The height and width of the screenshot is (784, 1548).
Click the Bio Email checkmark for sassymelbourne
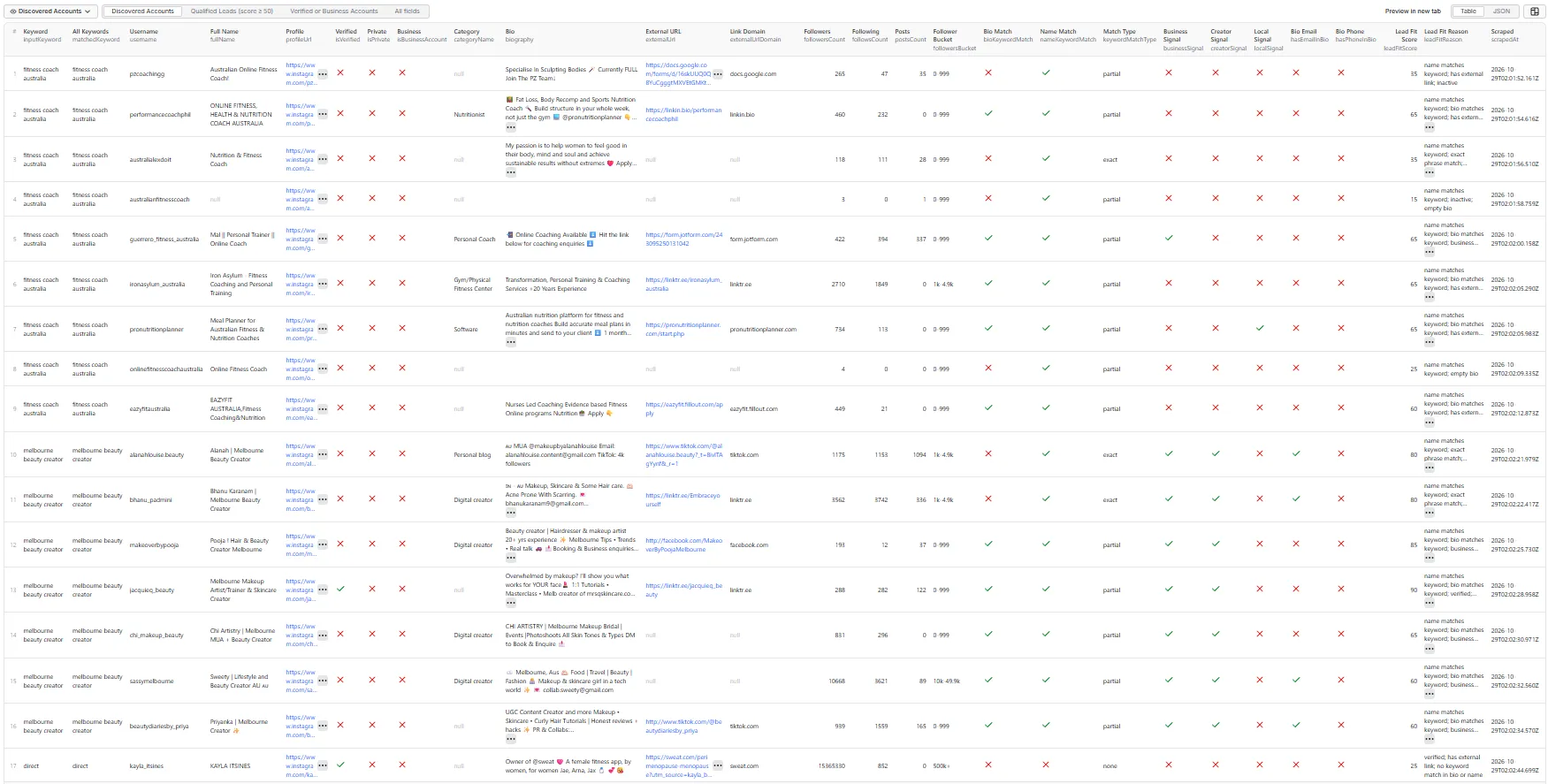pyautogui.click(x=1296, y=680)
